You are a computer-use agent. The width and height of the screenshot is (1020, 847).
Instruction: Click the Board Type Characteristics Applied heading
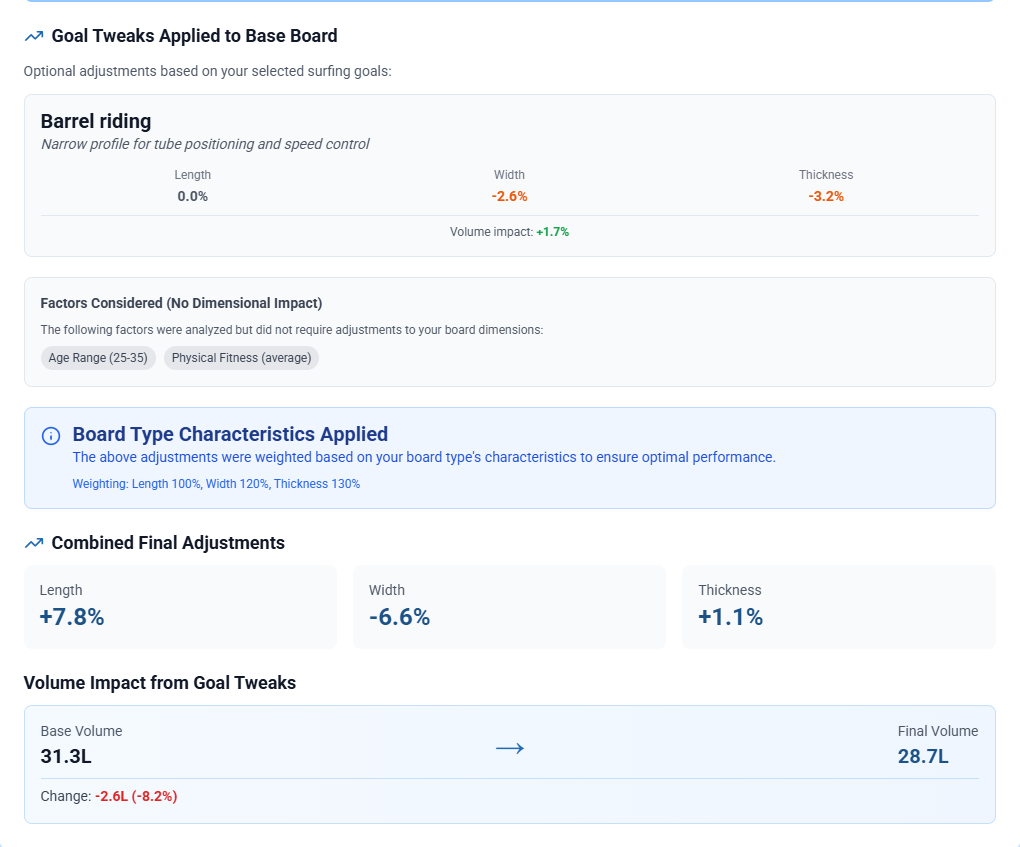[230, 434]
